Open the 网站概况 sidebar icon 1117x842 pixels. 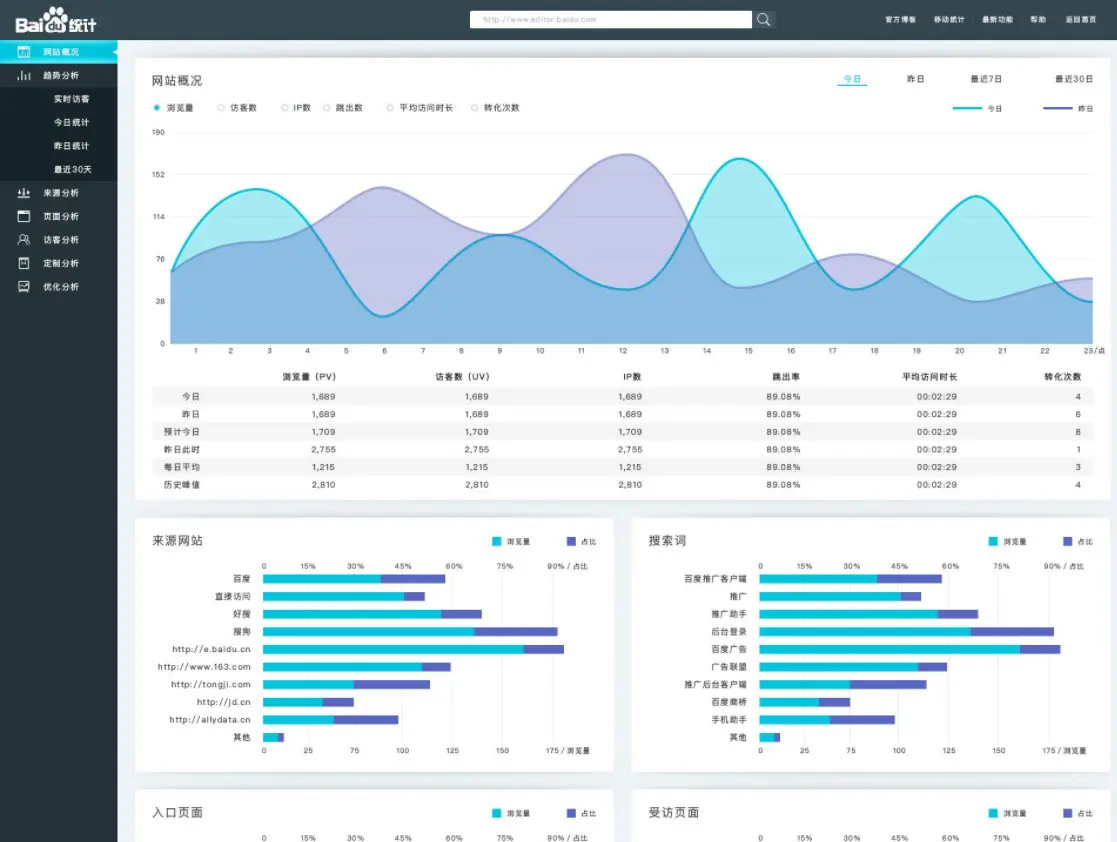[24, 51]
